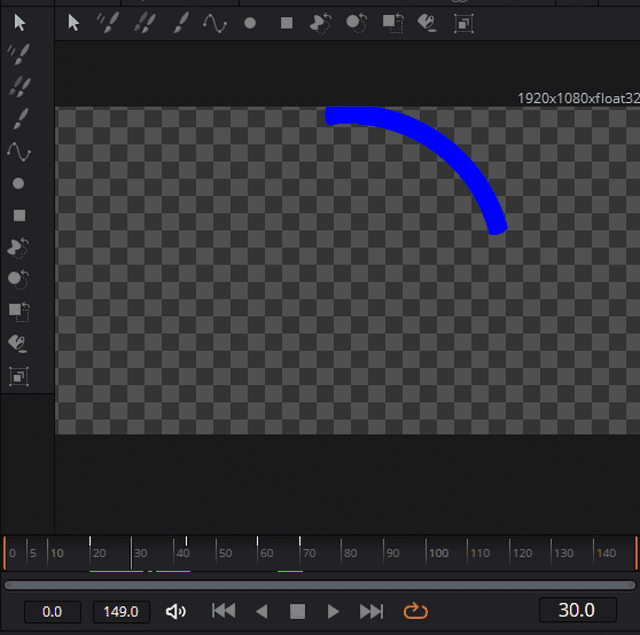Jump to the first frame

pos(224,611)
